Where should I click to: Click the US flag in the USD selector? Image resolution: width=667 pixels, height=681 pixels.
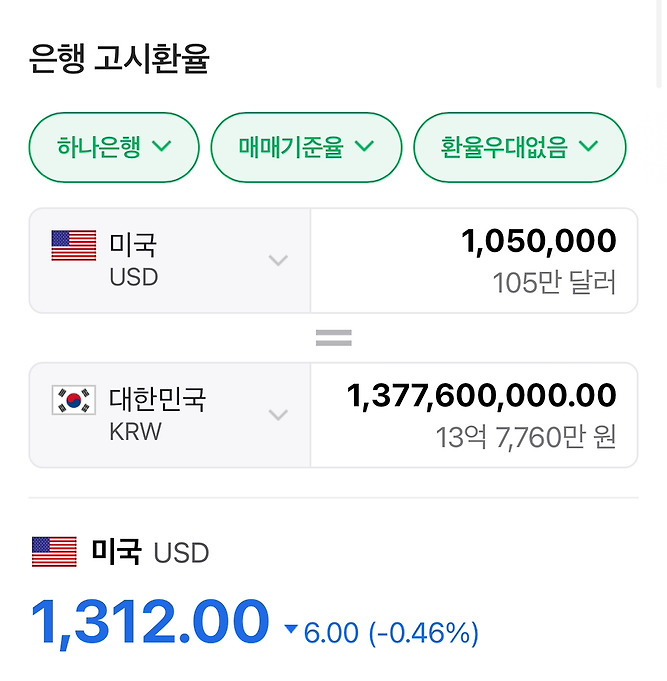click(x=74, y=245)
